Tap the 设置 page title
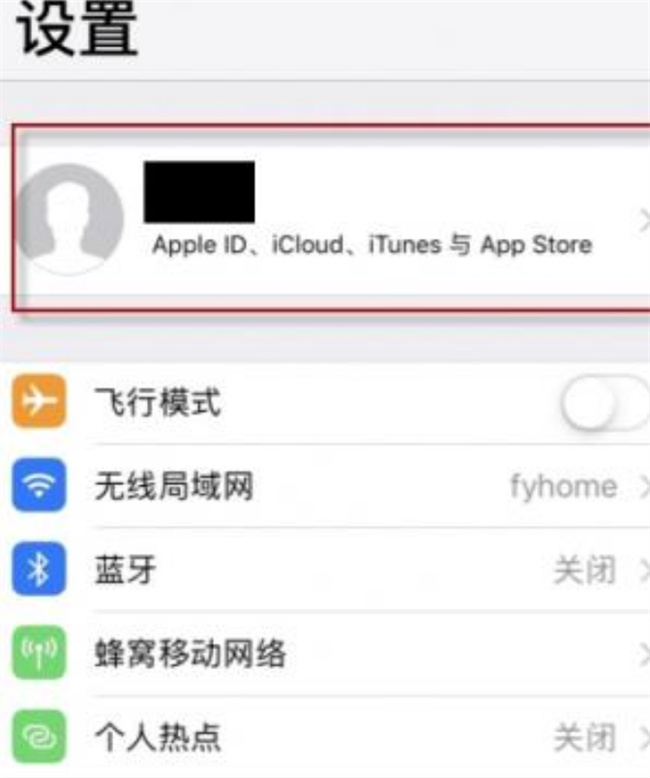Image resolution: width=650 pixels, height=778 pixels. click(77, 31)
